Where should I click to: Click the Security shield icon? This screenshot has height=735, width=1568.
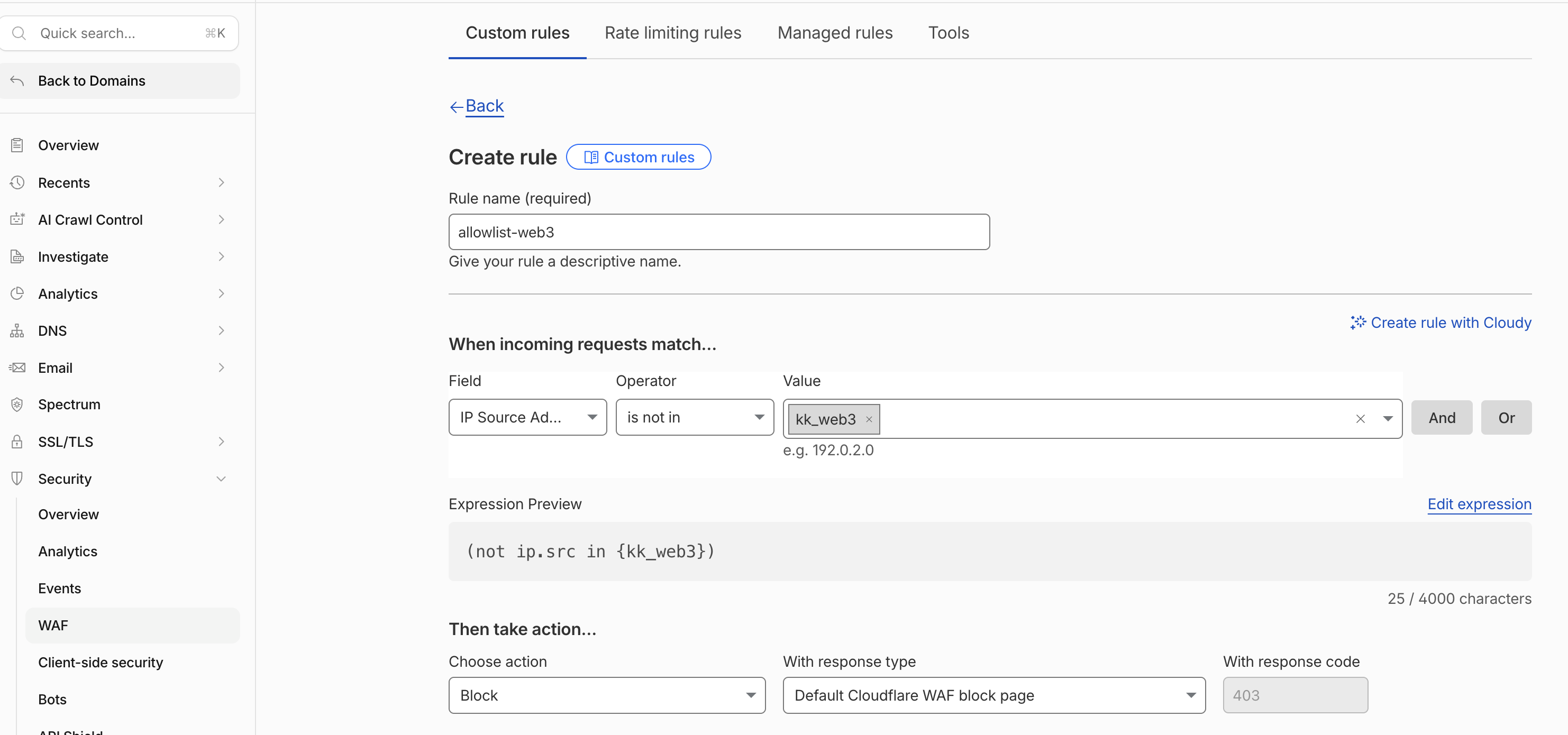[17, 478]
